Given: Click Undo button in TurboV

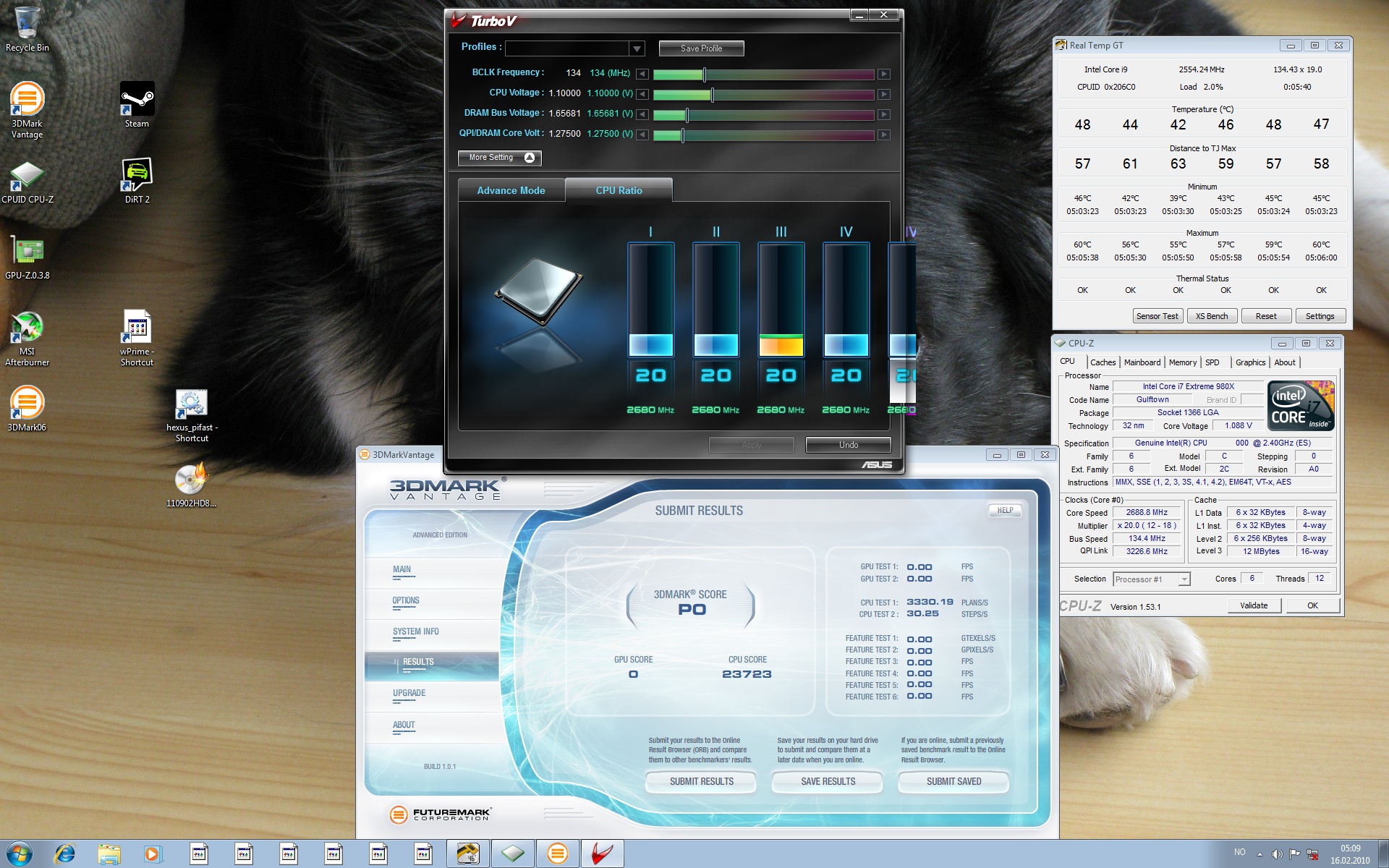Looking at the screenshot, I should [849, 445].
